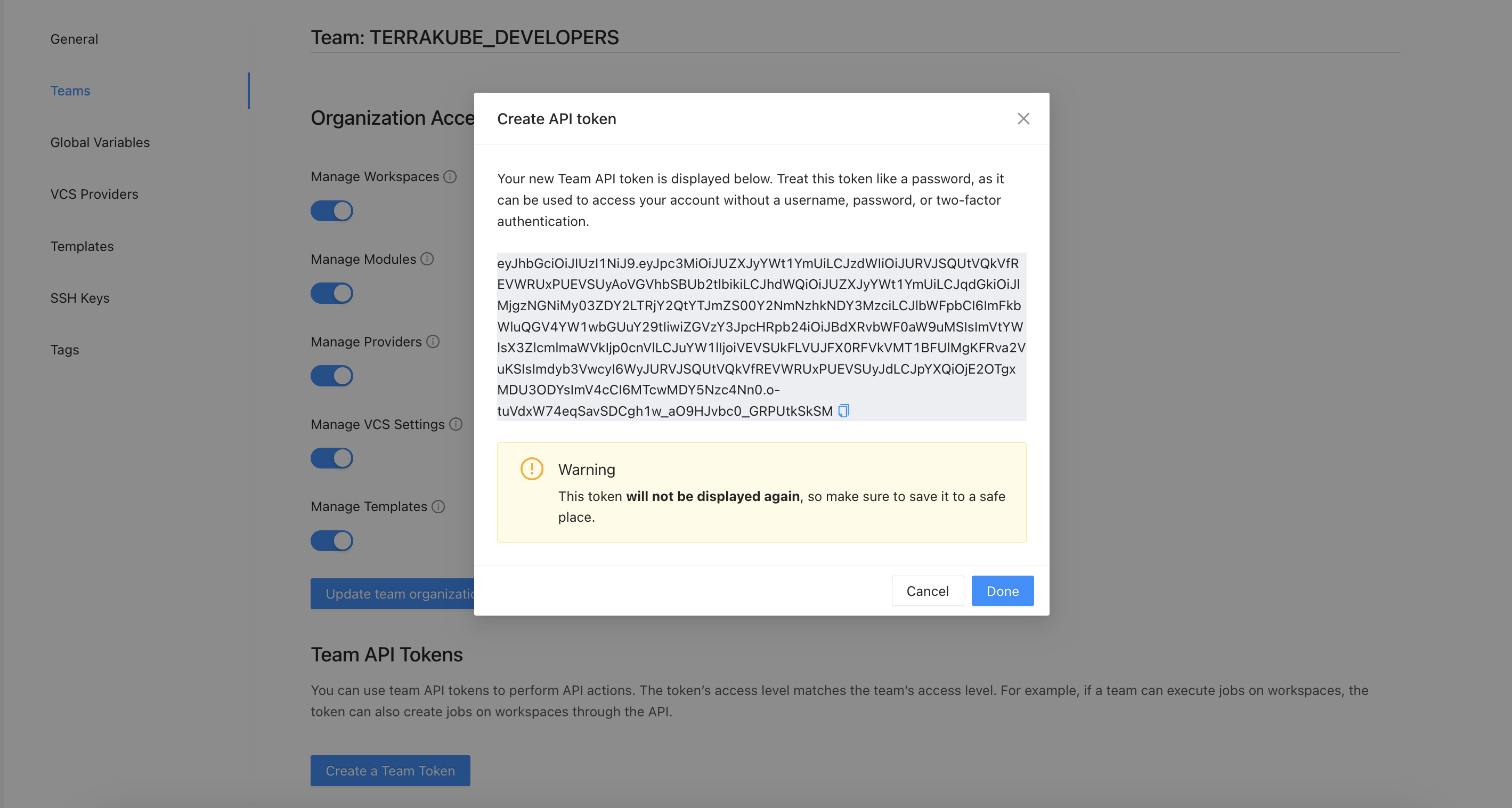Image resolution: width=1512 pixels, height=808 pixels.
Task: Click the Manage Templates info icon
Action: pyautogui.click(x=438, y=506)
